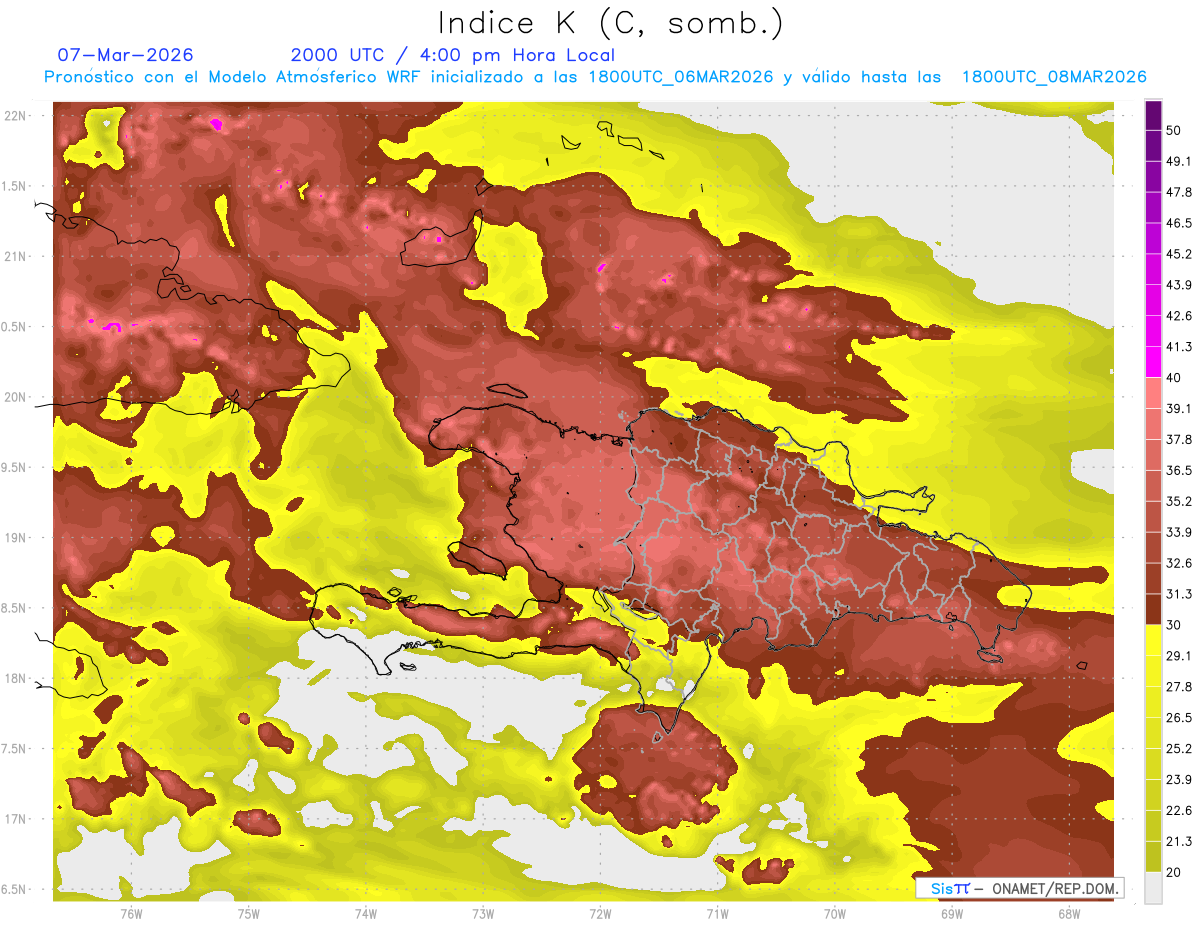Click the latitude axis label "22N"
Viewport: 1200px width, 927px height.
pos(16,115)
